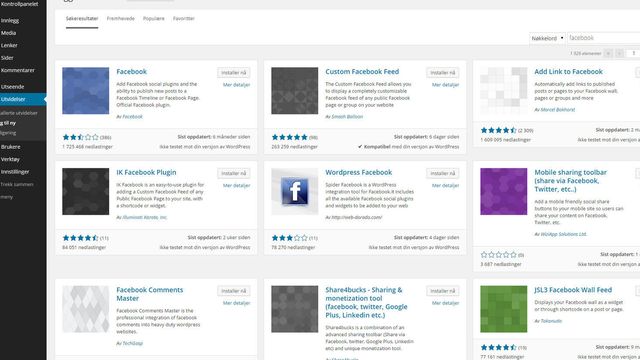This screenshot has width=640, height=360.
Task: Click the star rating for Custom Facebook Feed
Action: point(289,137)
